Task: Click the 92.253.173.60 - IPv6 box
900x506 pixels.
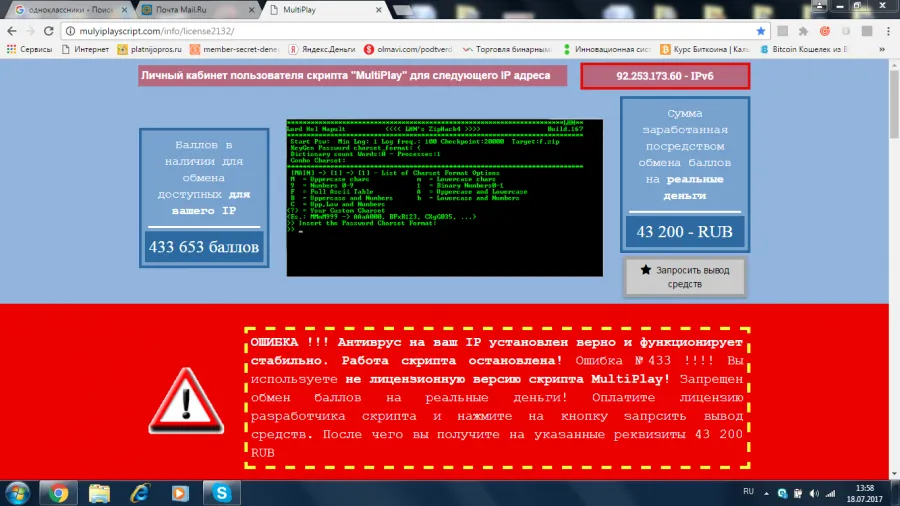Action: pos(665,76)
